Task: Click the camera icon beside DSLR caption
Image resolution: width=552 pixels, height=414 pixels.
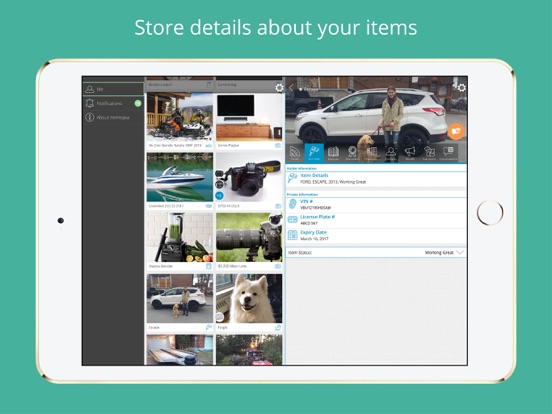Action: tap(278, 206)
